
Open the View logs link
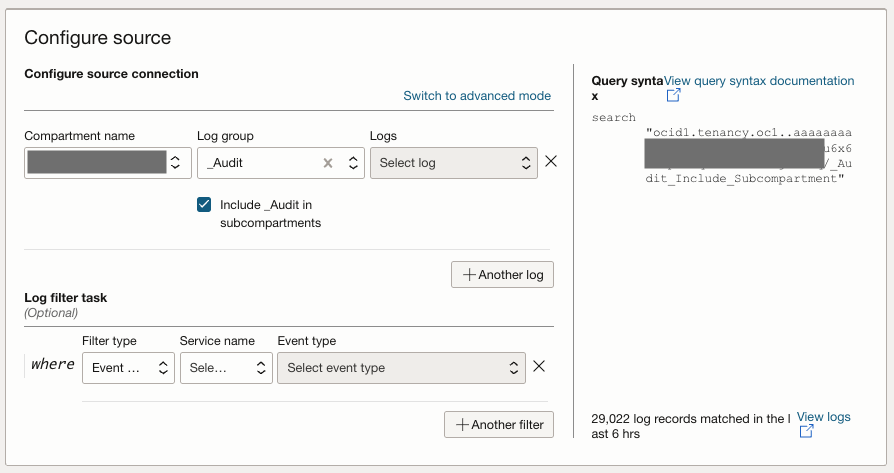point(823,417)
